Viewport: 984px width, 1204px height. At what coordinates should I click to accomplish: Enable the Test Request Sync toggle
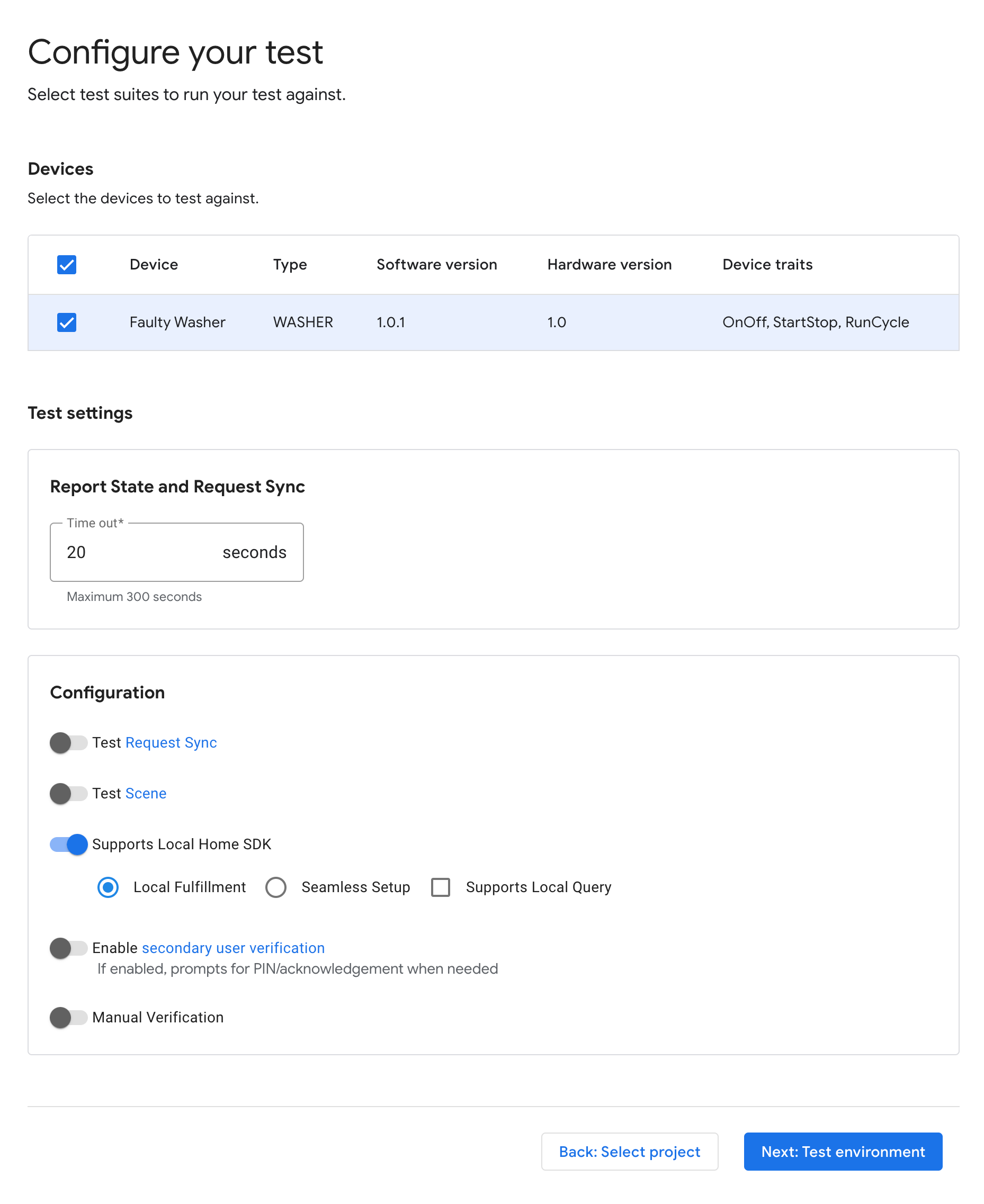(68, 742)
